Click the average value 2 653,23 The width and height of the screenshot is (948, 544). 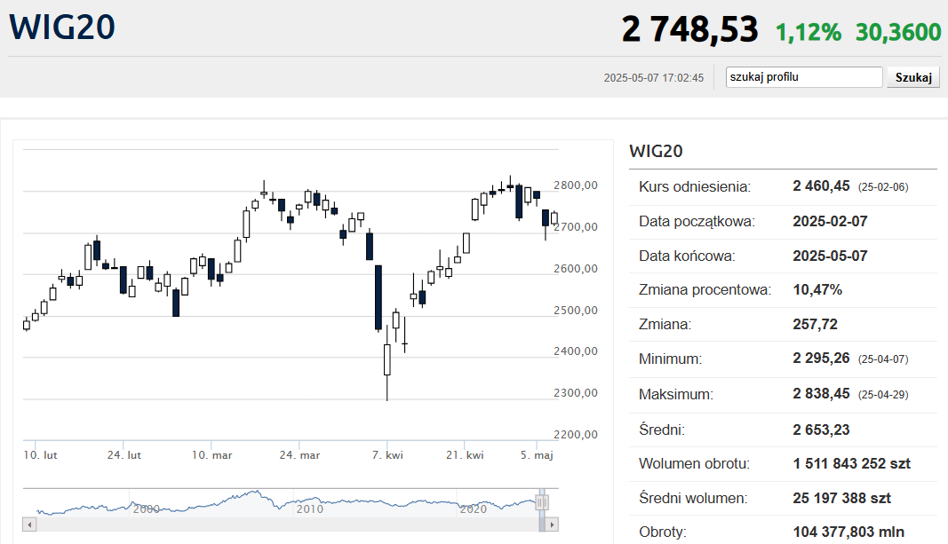point(821,430)
